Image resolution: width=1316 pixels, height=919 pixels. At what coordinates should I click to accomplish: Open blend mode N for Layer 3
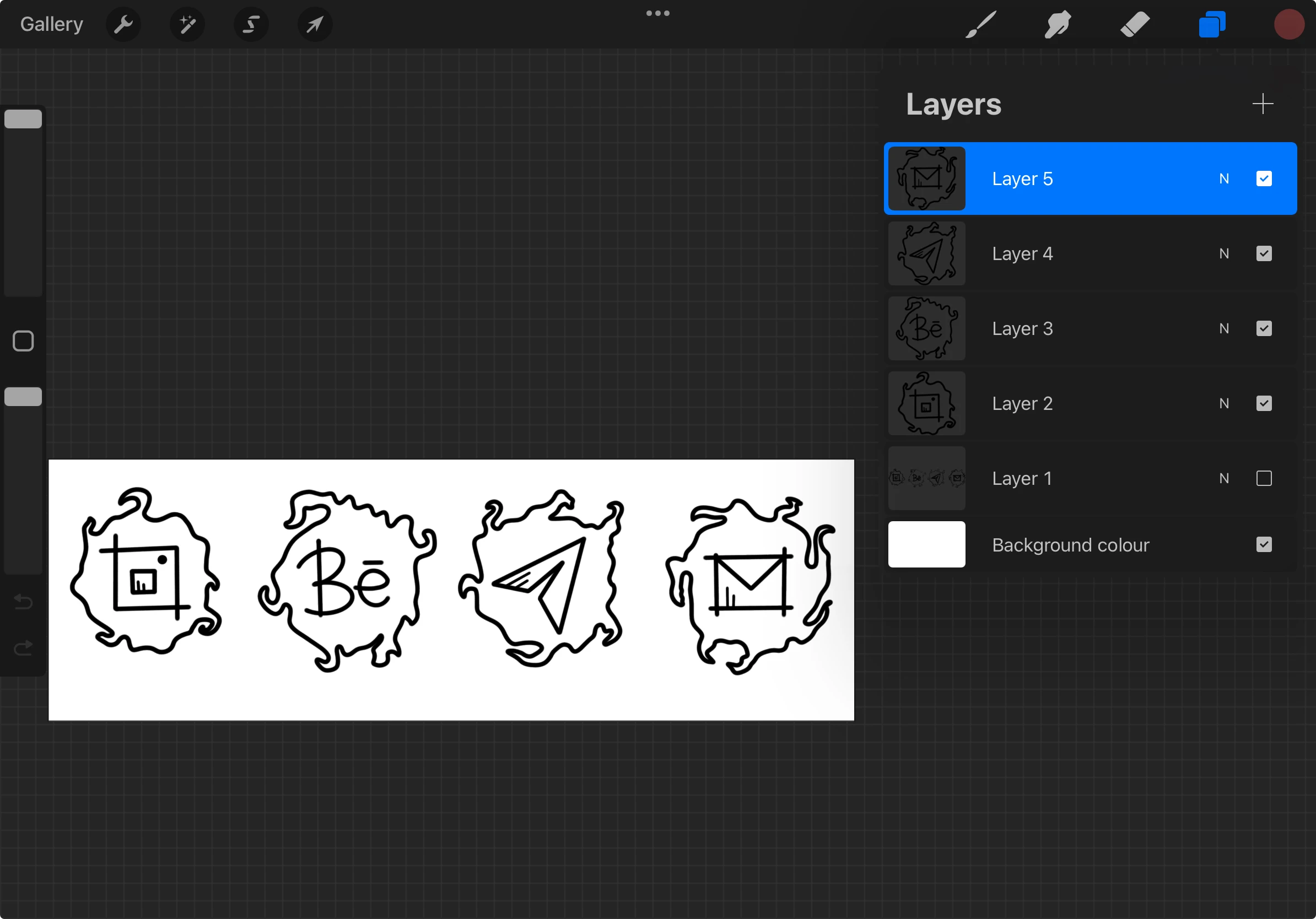coord(1225,328)
